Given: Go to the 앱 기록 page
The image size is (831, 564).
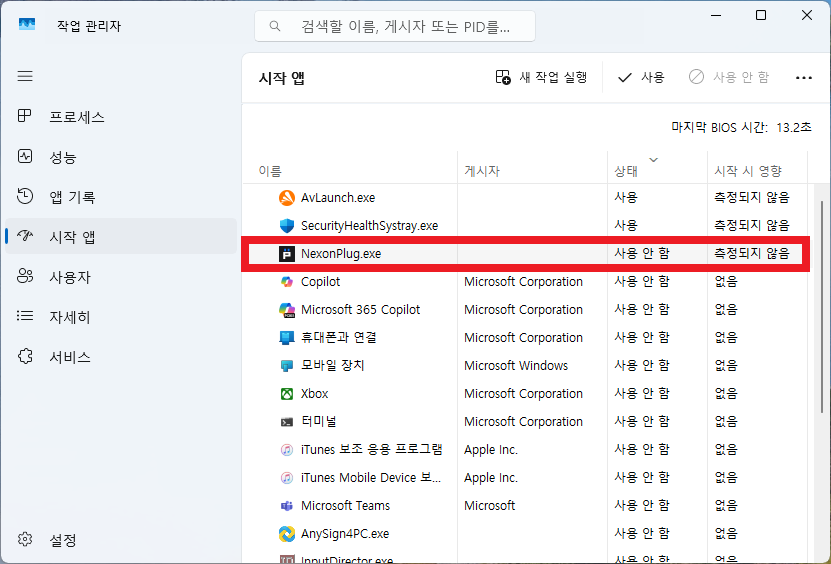Looking at the screenshot, I should pyautogui.click(x=121, y=197).
